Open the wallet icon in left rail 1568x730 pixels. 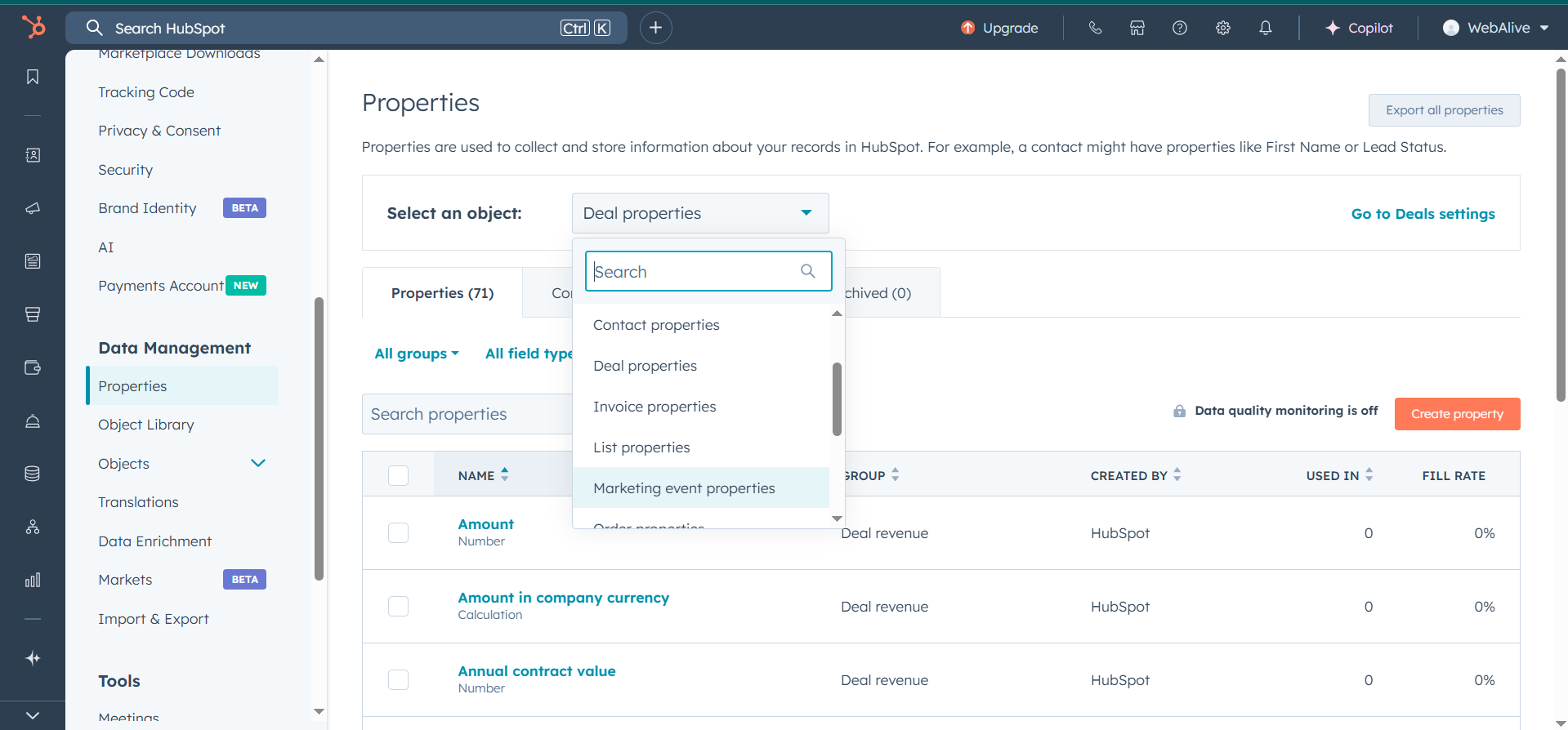[33, 367]
